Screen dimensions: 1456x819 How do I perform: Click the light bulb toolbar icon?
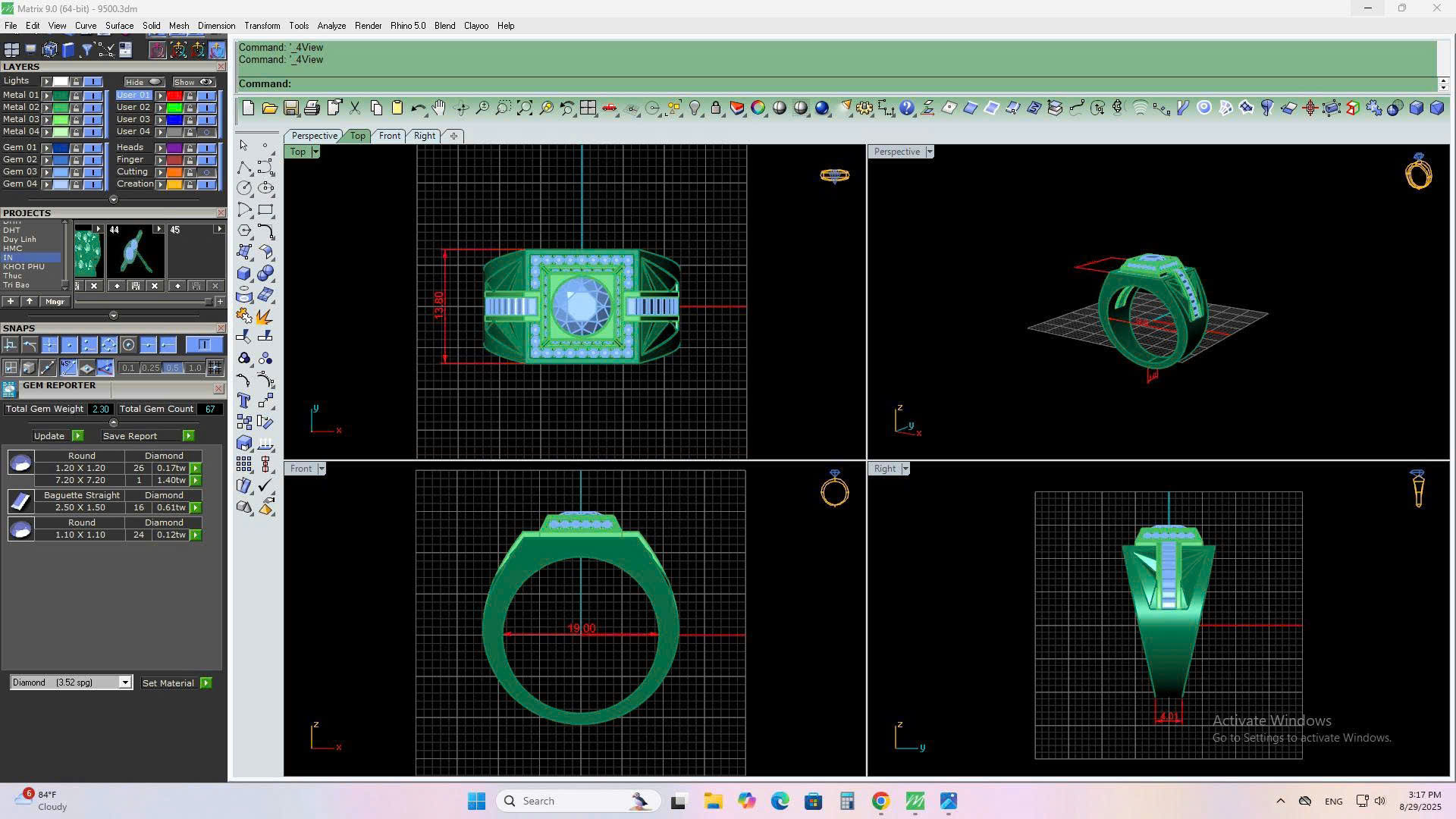click(695, 108)
